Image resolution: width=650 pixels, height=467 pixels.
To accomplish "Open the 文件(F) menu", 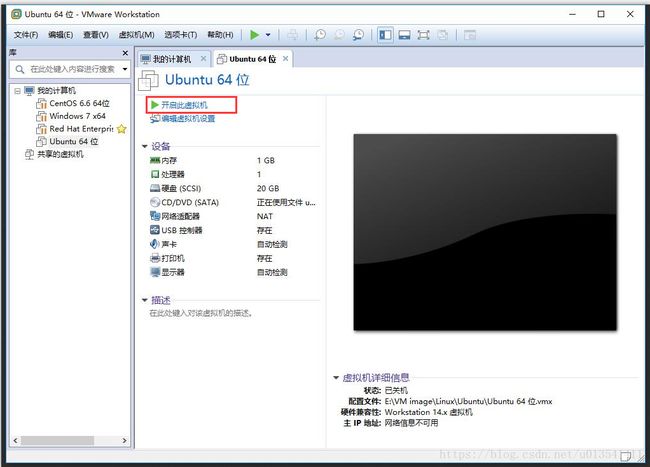I will [26, 35].
